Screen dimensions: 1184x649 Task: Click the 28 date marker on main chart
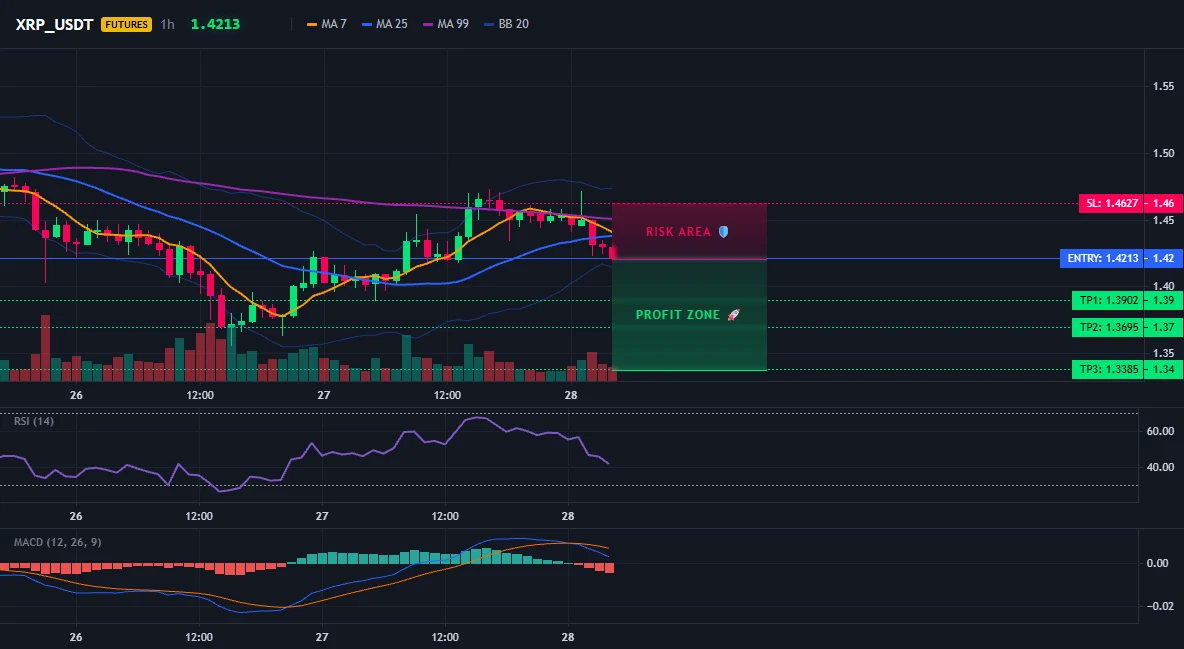click(x=571, y=395)
